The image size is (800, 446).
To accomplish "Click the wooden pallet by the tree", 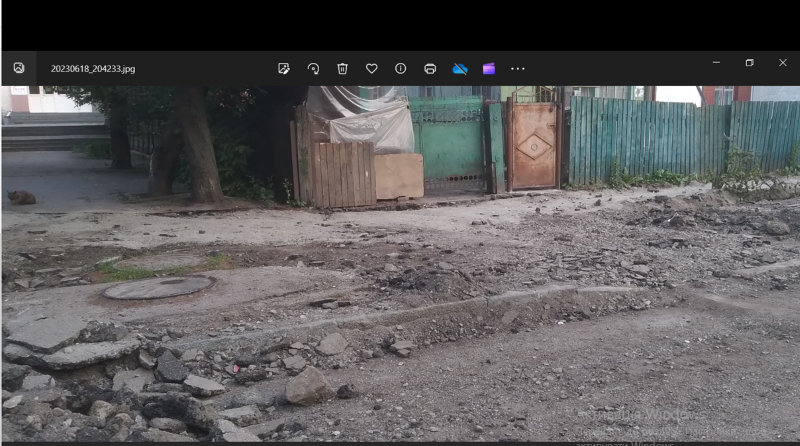I will 343,173.
